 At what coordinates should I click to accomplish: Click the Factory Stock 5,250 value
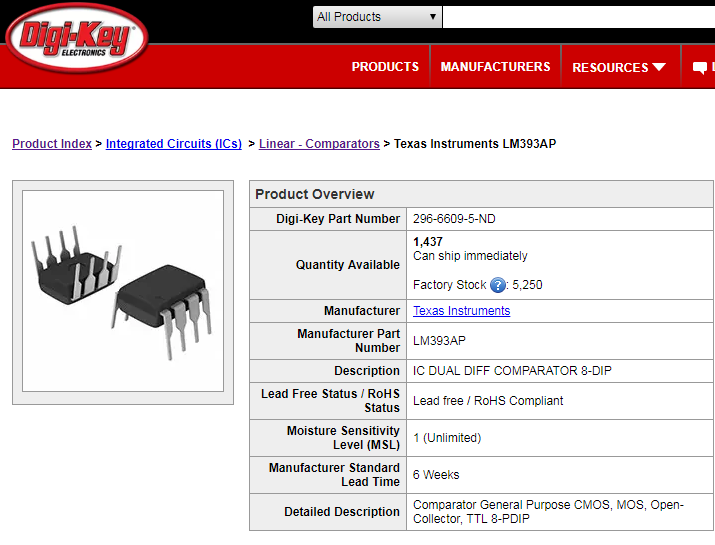click(x=527, y=285)
